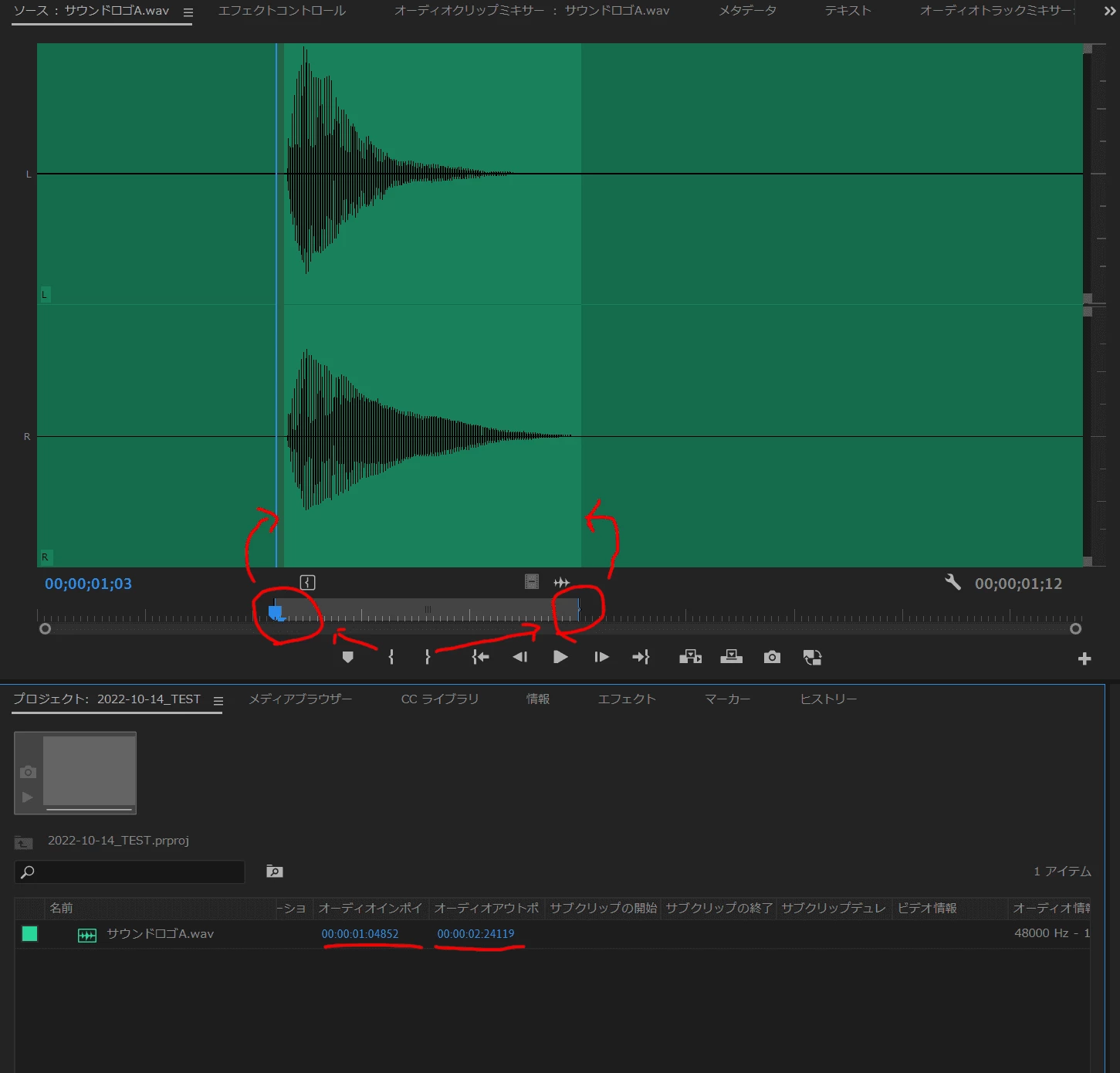The width and height of the screenshot is (1120, 1073).
Task: Click the vertical zoom bar beside right channel
Action: click(1088, 436)
